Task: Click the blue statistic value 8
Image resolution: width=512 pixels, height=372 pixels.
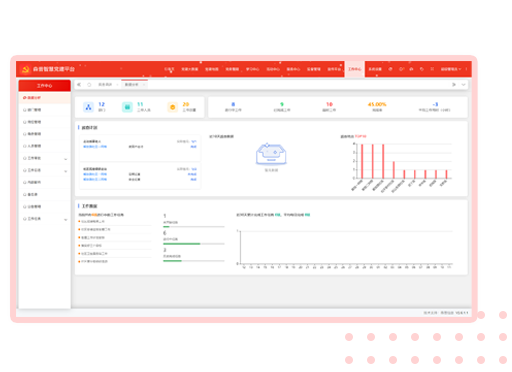Action: point(233,104)
